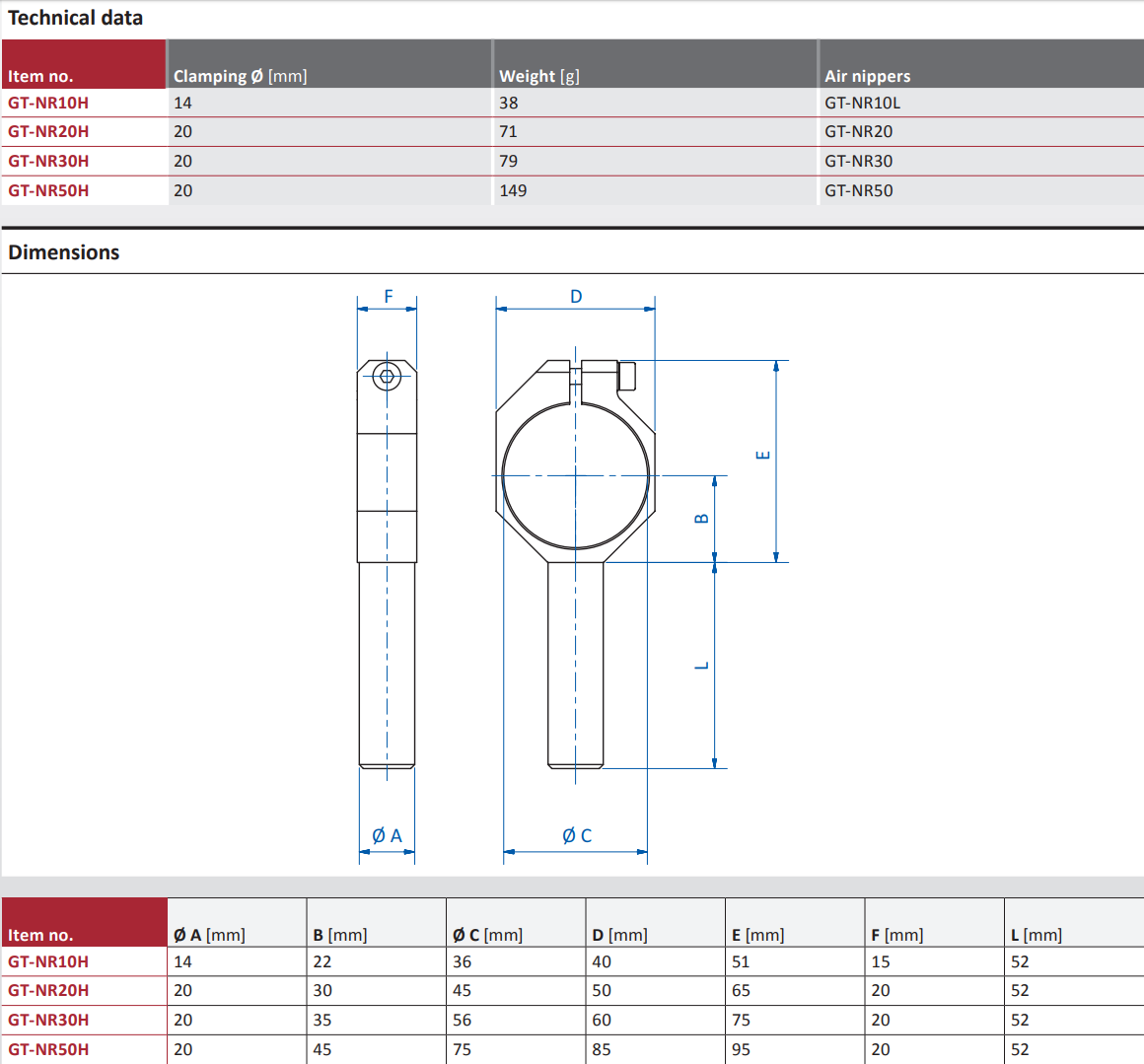Click the D dimension label in drawing
This screenshot has height=1064, width=1144.
pos(576,296)
